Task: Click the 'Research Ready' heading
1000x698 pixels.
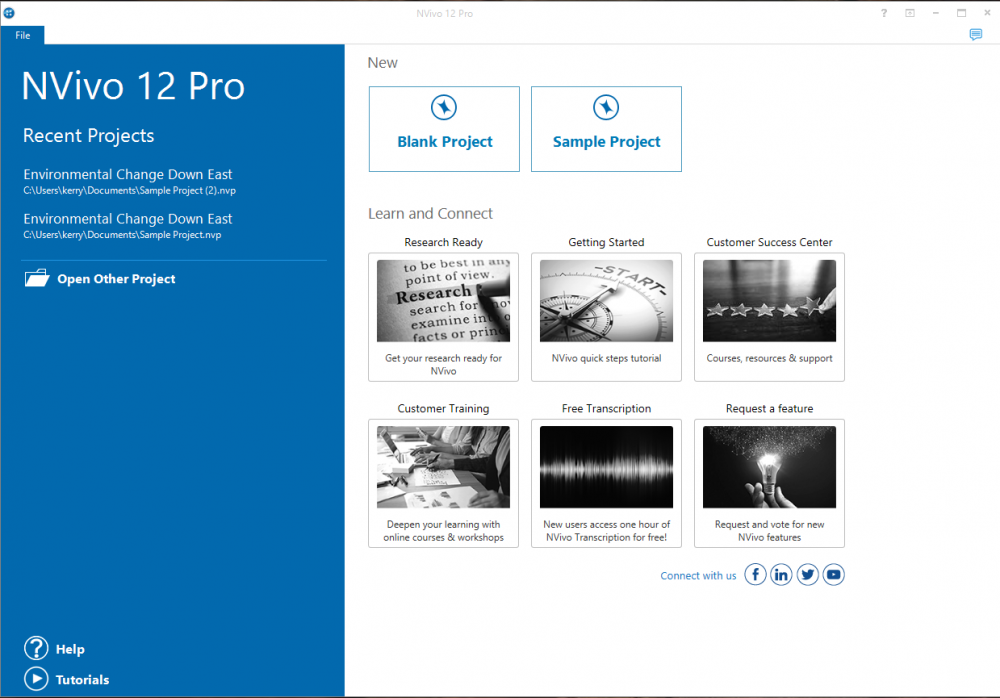Action: pos(443,242)
